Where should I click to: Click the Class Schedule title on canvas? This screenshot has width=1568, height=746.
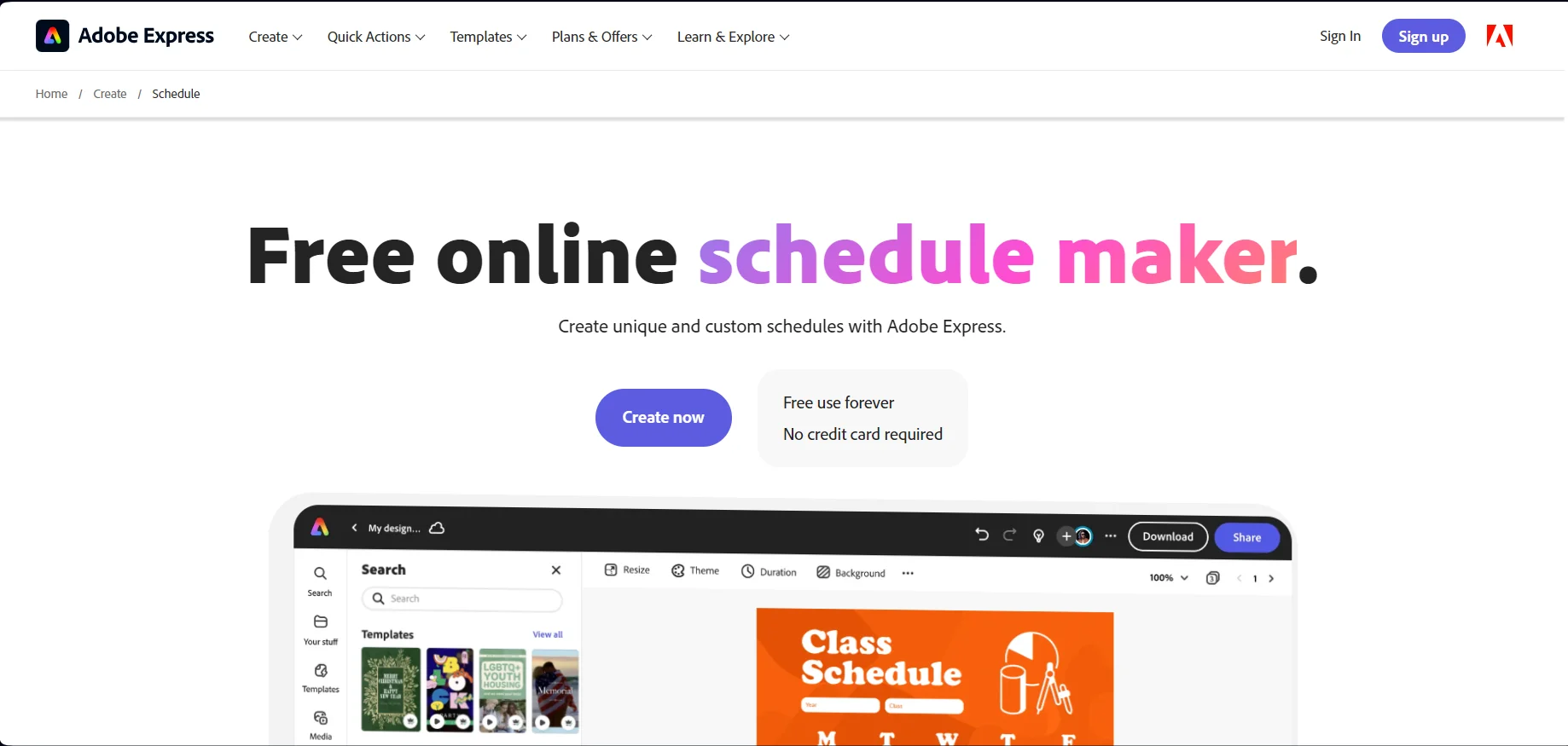coord(881,658)
